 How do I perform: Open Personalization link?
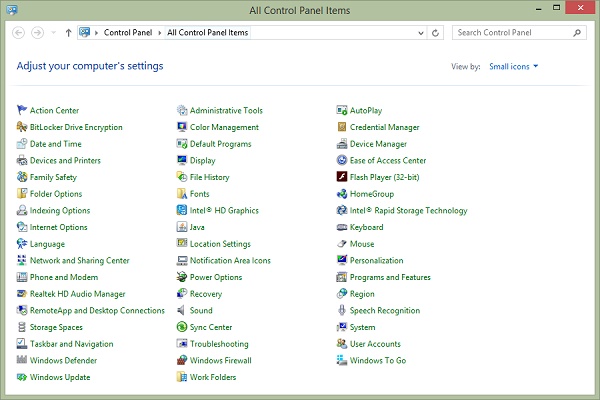[377, 260]
